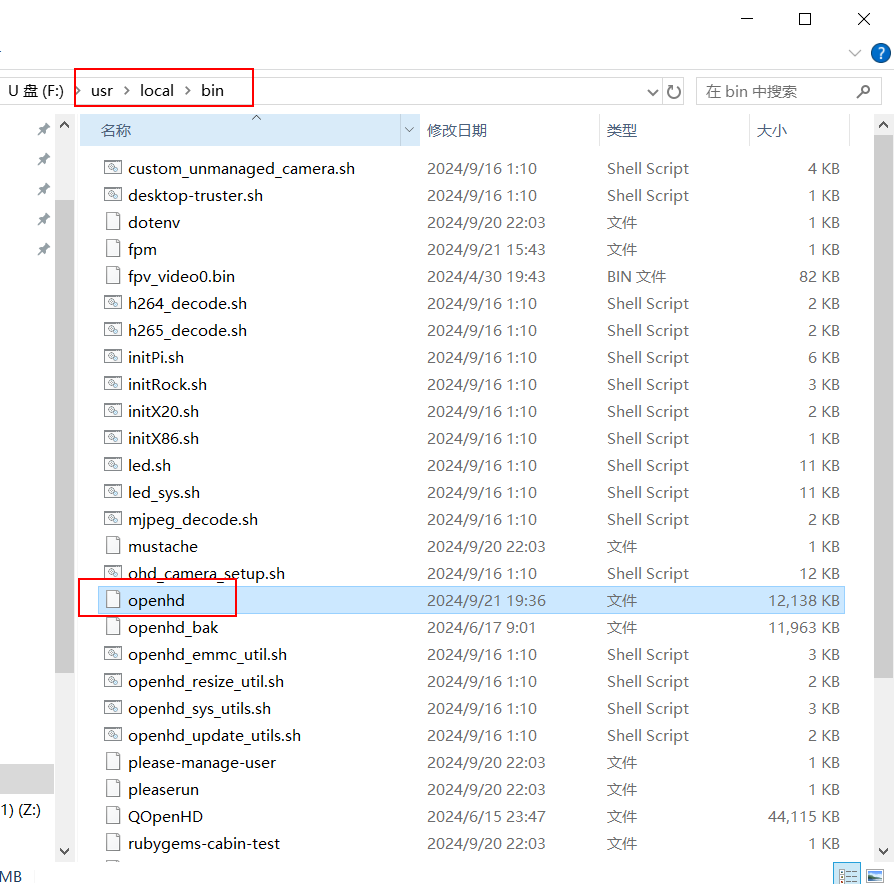Image resolution: width=894 pixels, height=884 pixels.
Task: Select the (Z:) drive in navigation pane
Action: pyautogui.click(x=21, y=810)
